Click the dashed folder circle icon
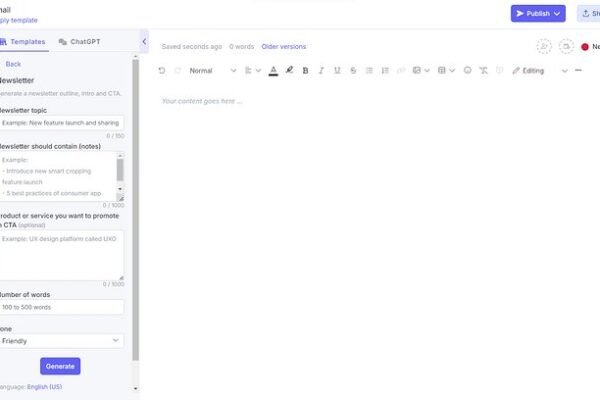This screenshot has height=400, width=600. point(566,46)
